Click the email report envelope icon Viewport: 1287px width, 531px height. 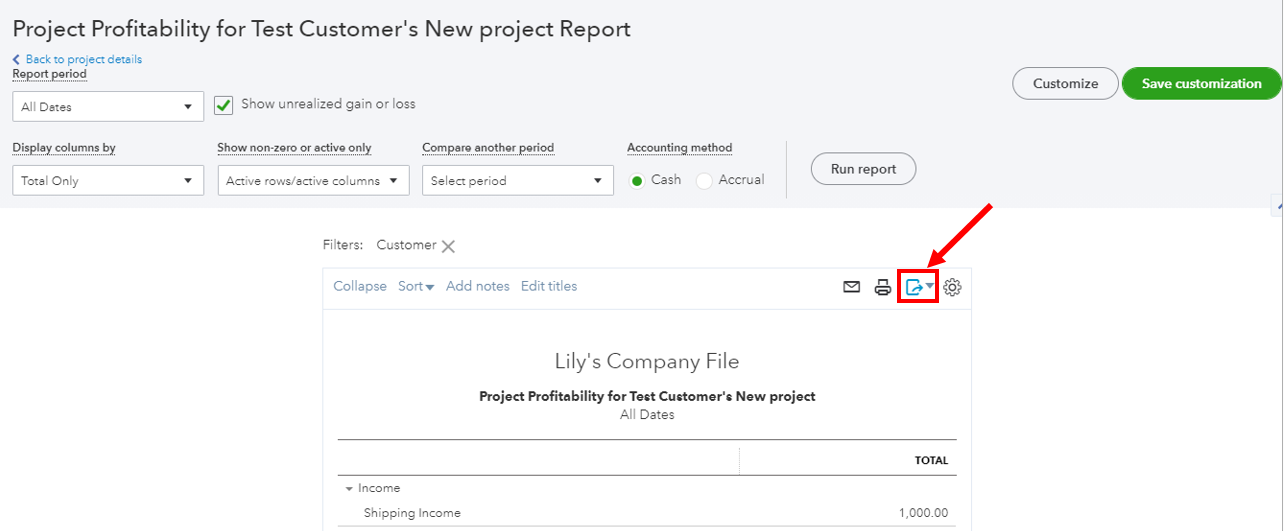pos(851,287)
